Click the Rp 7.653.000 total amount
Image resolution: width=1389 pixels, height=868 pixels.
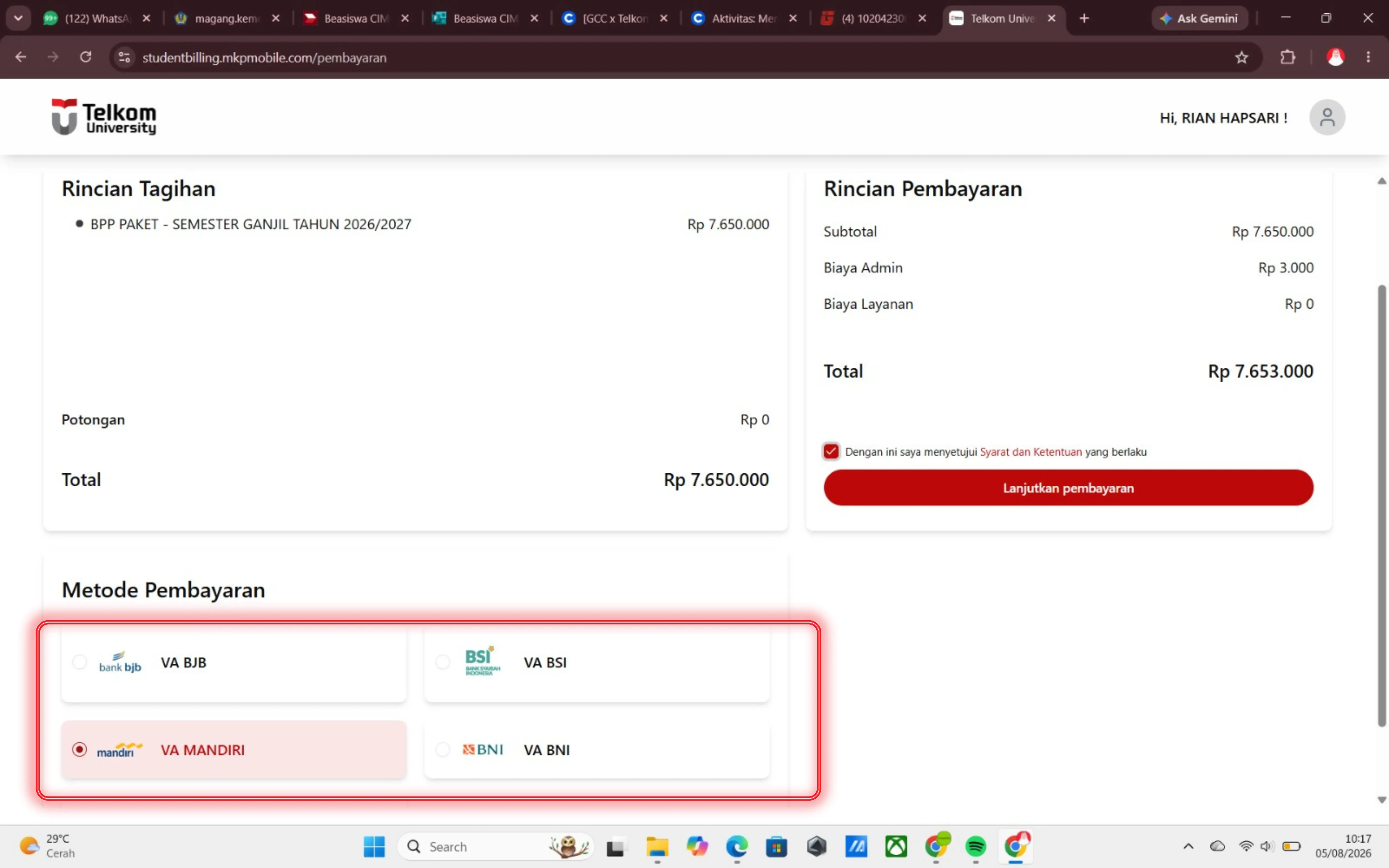coord(1260,371)
